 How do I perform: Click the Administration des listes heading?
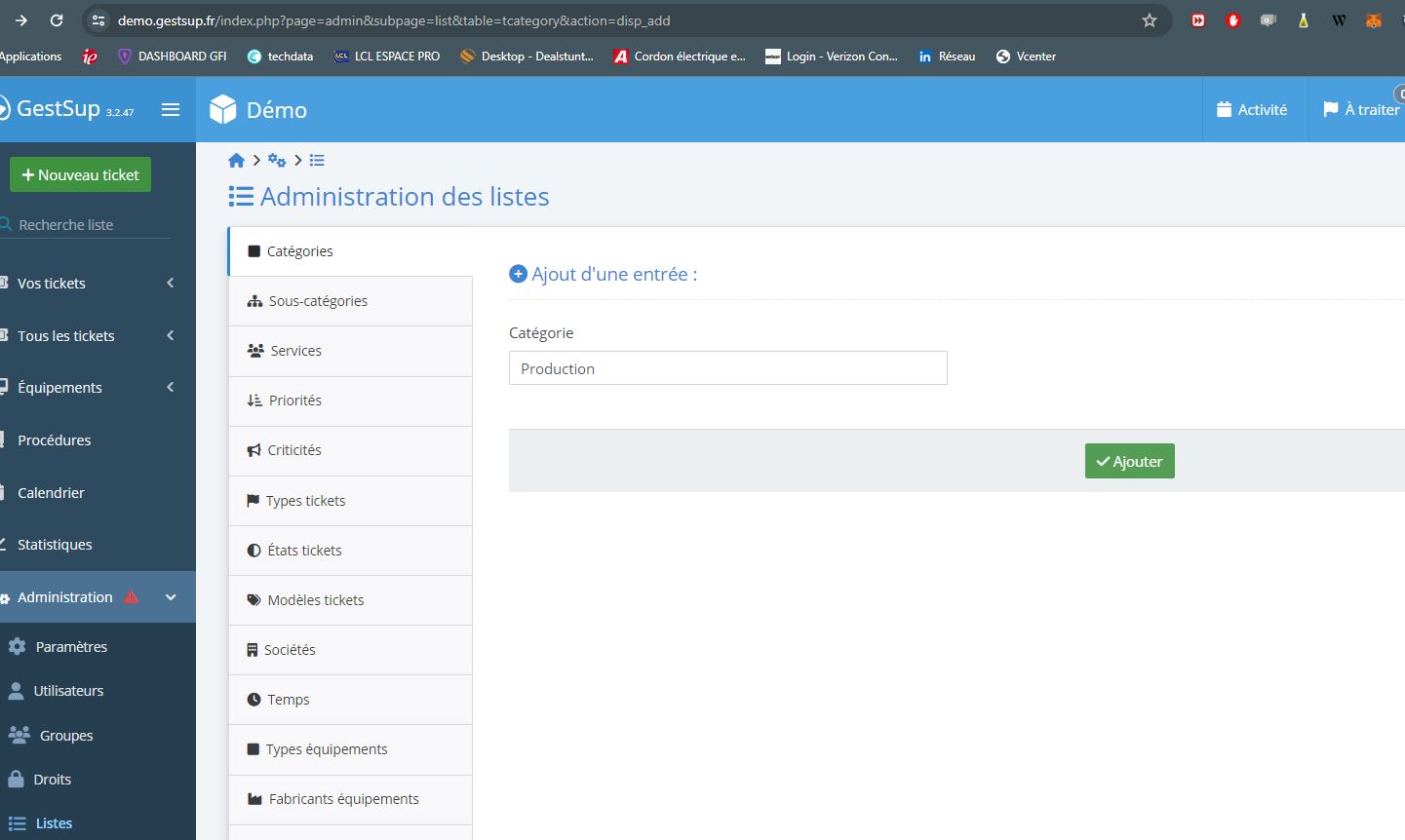[389, 197]
